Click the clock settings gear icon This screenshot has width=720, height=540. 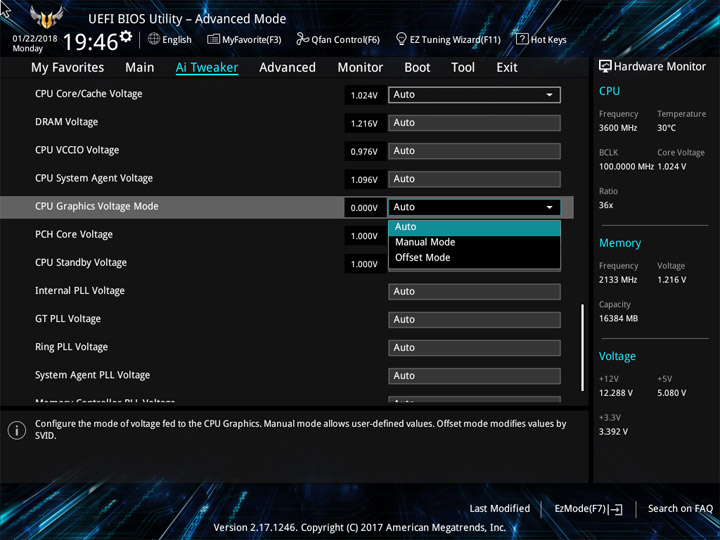click(126, 36)
